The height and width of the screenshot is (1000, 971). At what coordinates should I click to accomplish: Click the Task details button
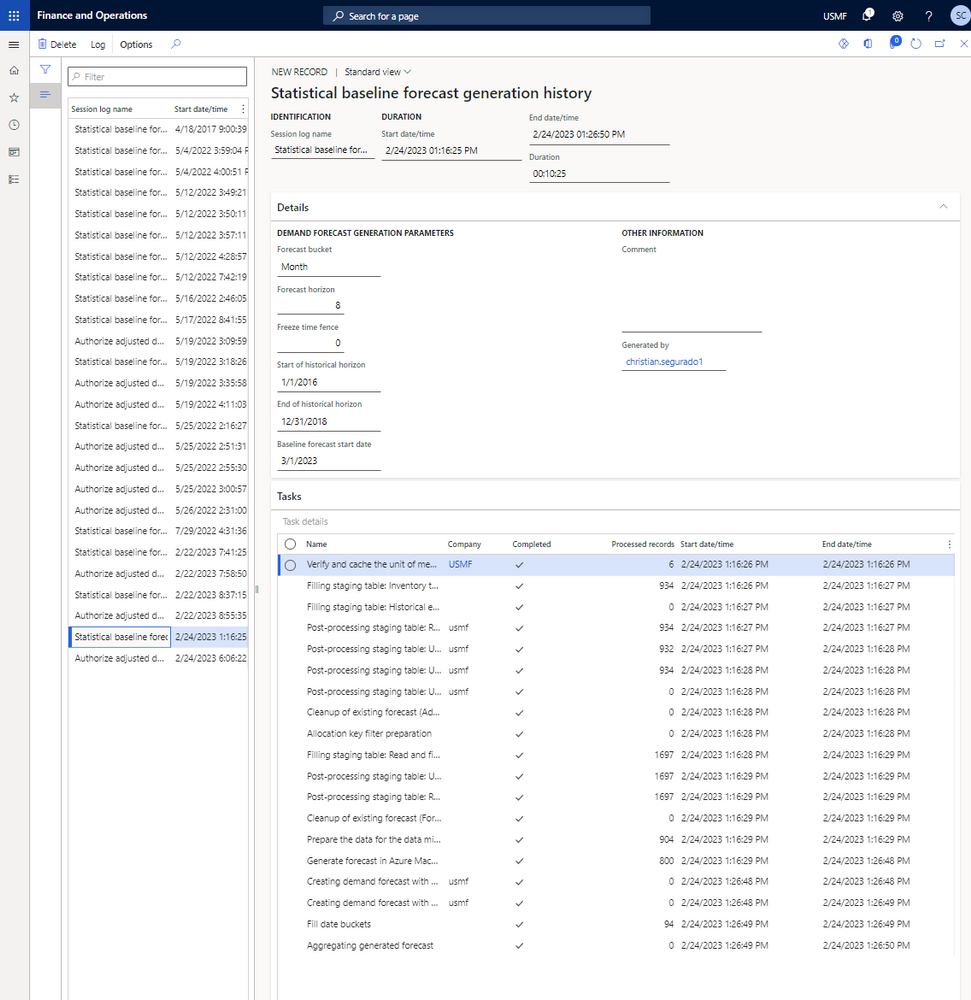coord(305,522)
